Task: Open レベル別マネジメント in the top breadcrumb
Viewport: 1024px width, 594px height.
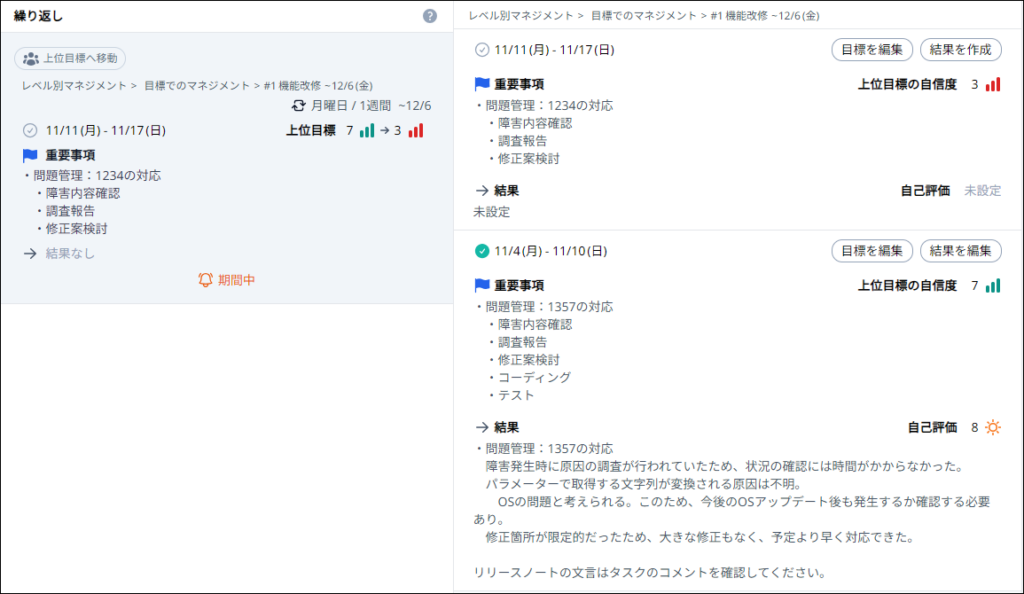Action: (521, 16)
